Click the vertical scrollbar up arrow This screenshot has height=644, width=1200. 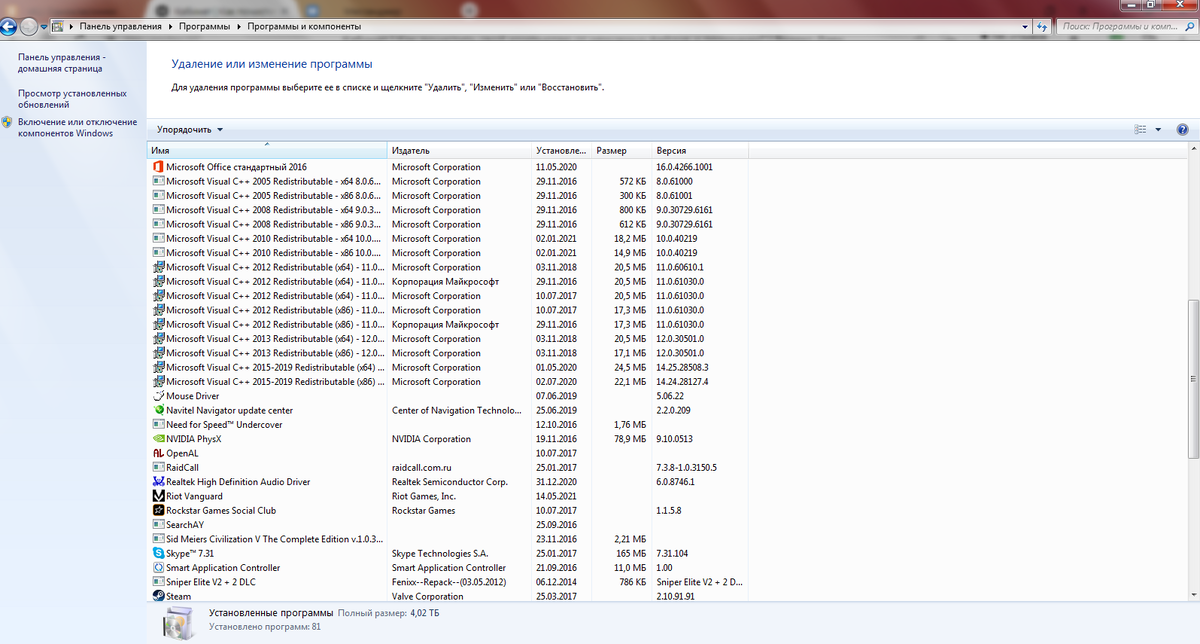click(1193, 150)
